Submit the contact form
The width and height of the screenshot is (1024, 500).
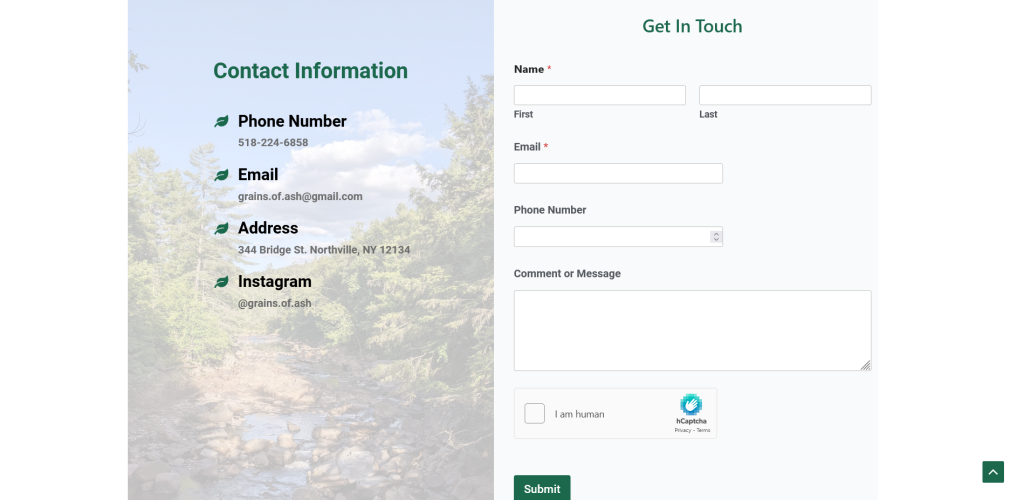(542, 488)
